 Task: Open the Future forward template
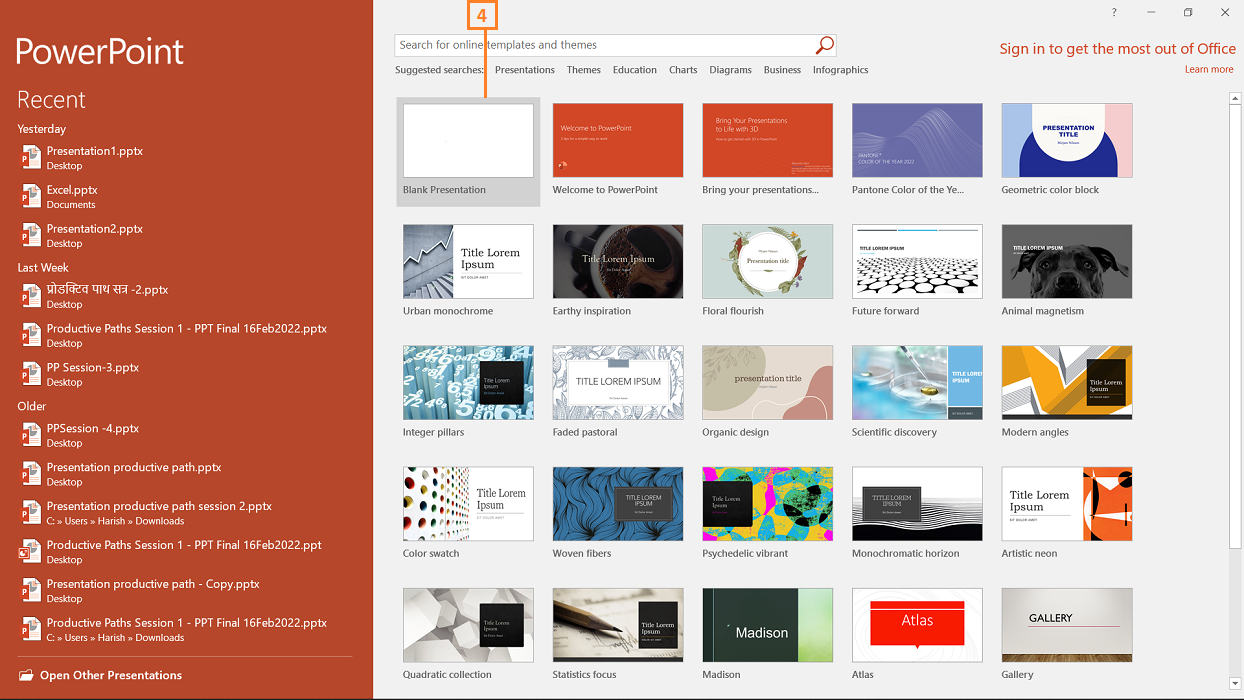pyautogui.click(x=917, y=261)
